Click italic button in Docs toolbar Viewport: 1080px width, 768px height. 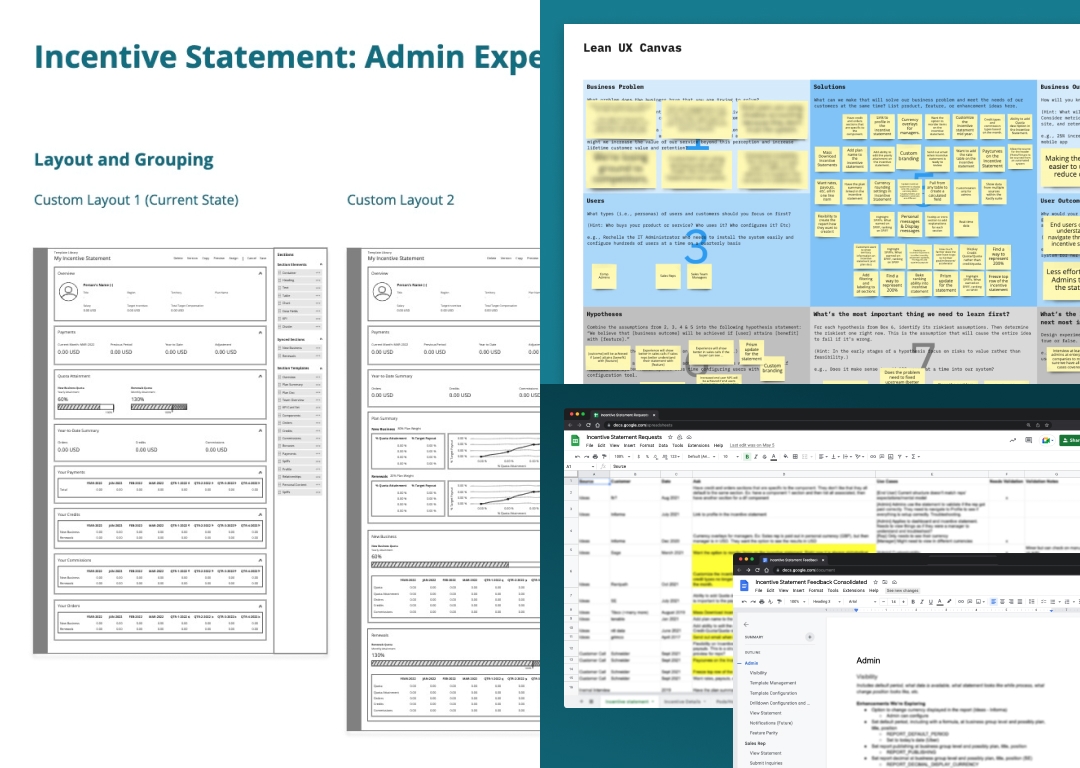[x=922, y=601]
